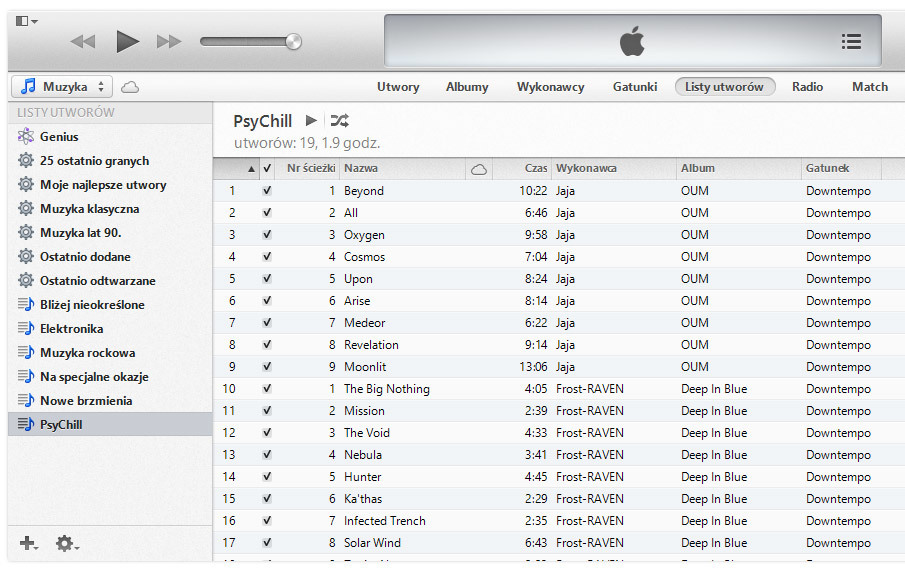905x571 pixels.
Task: Open the Radio tab
Action: (x=807, y=87)
